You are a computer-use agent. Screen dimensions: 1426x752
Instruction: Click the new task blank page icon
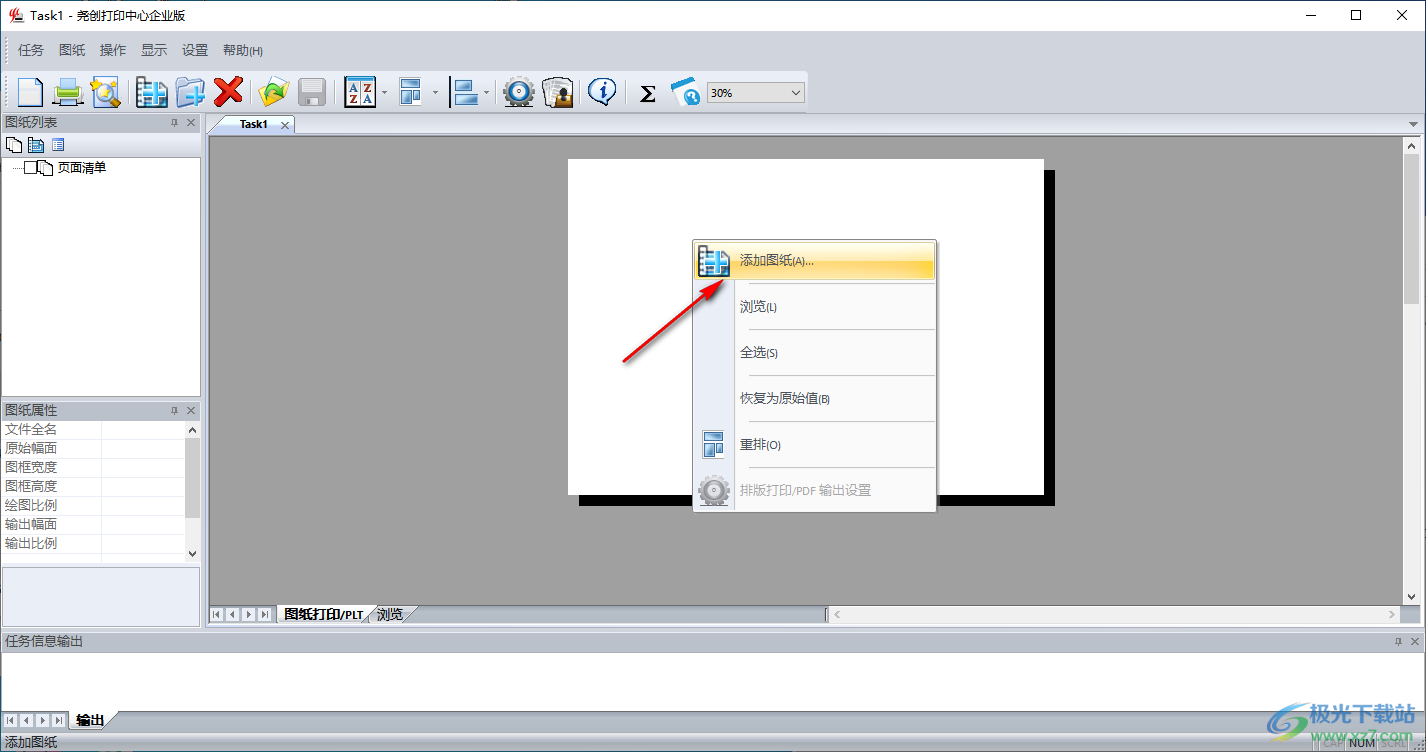(x=30, y=92)
